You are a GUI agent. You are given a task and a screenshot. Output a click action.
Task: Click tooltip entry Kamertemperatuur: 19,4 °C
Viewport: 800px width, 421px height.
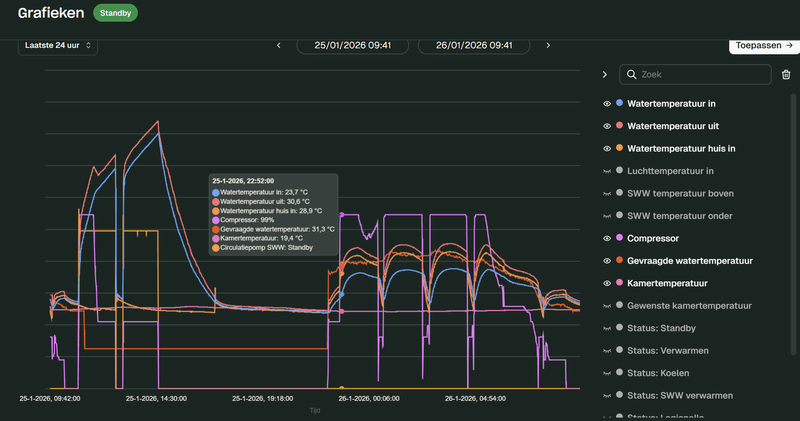click(x=258, y=238)
